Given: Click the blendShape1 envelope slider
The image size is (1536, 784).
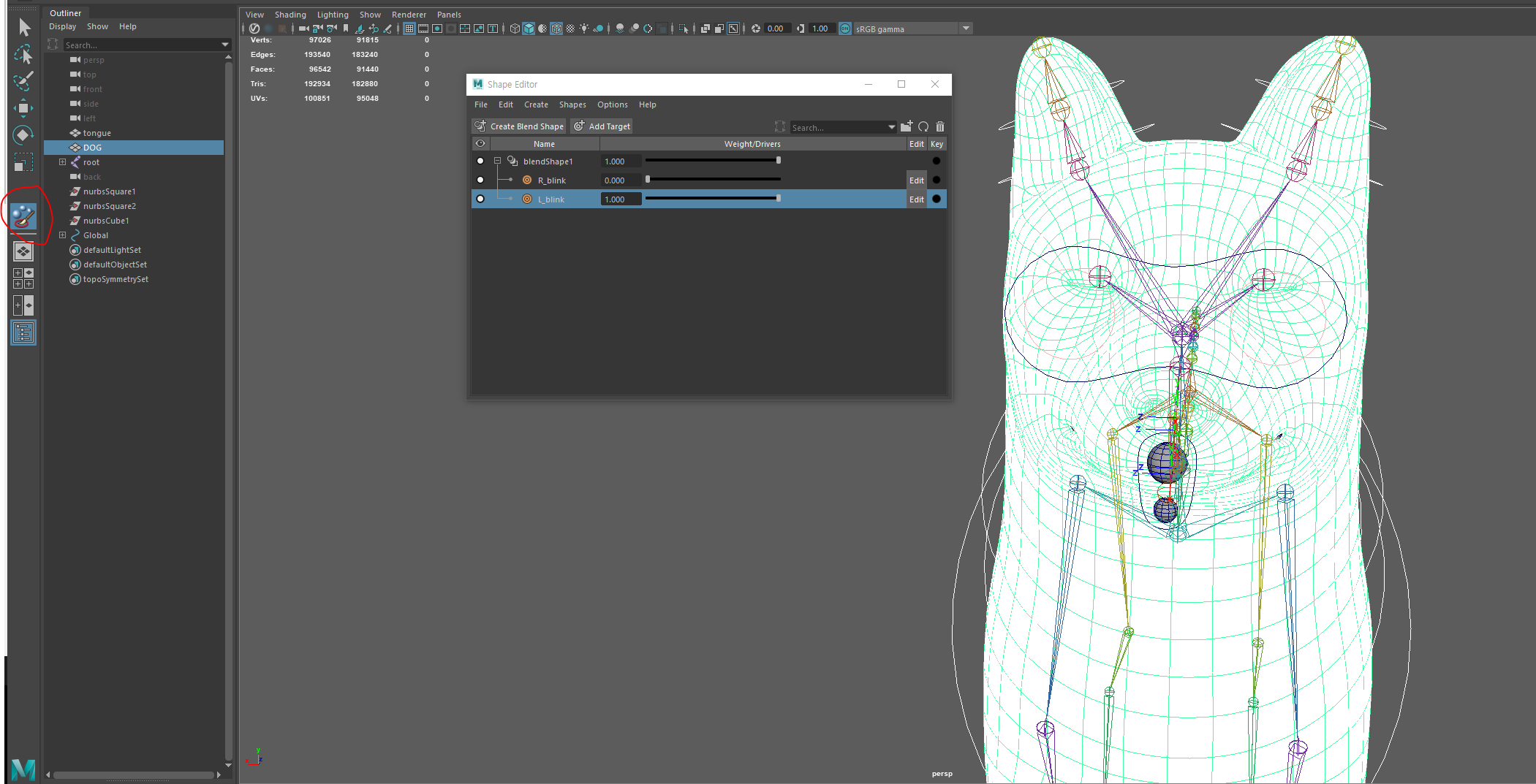Looking at the screenshot, I should pos(714,160).
